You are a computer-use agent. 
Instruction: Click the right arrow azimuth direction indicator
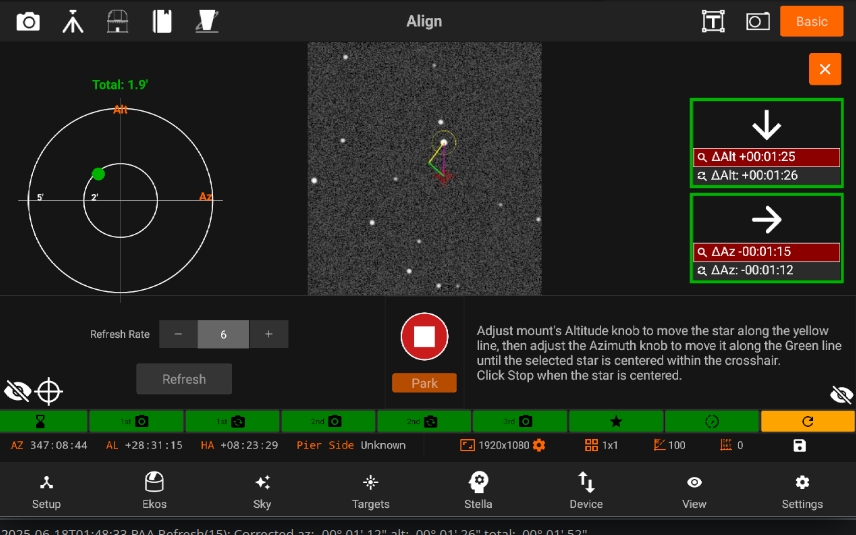point(766,219)
